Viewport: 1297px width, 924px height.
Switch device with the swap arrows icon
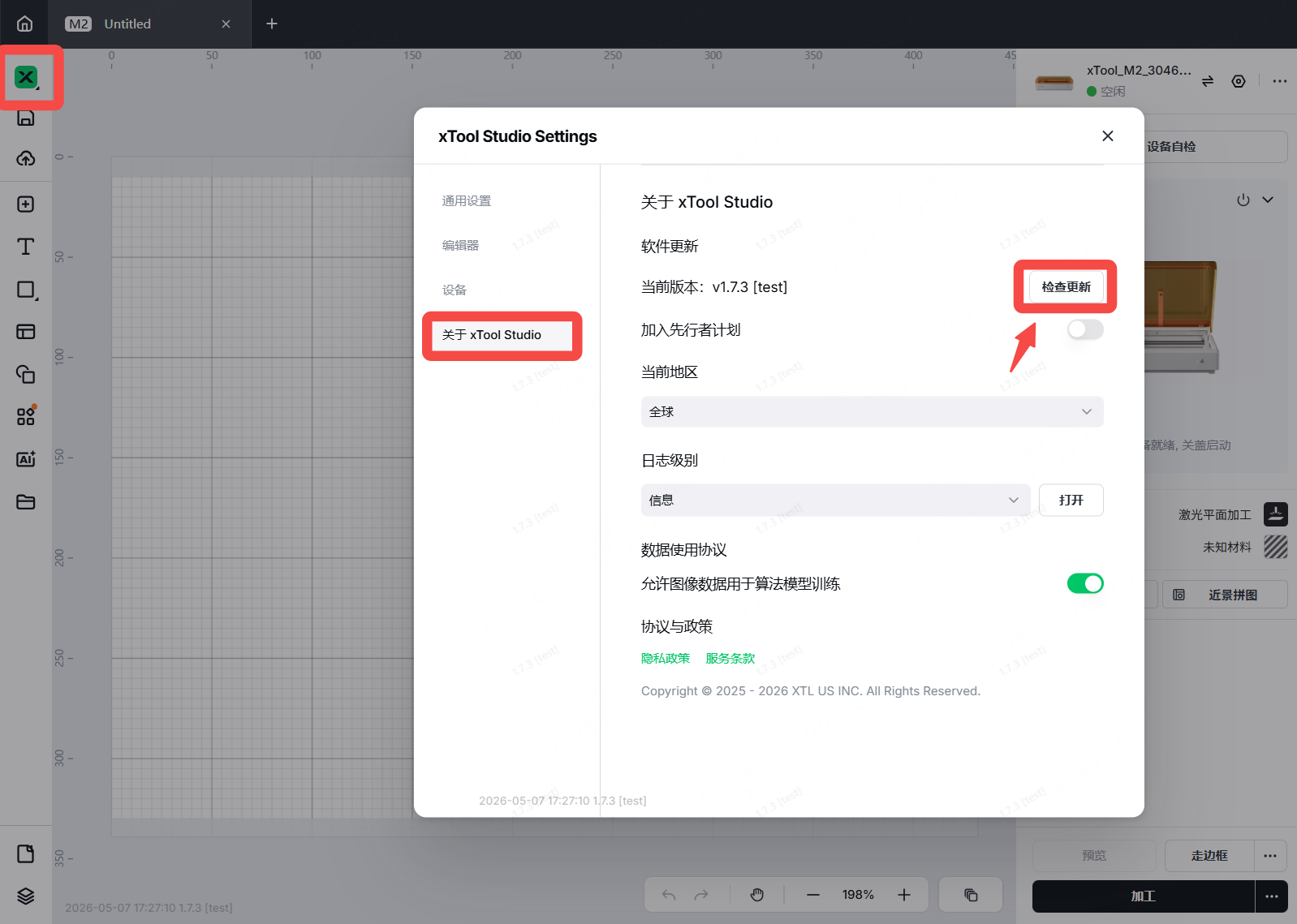(1208, 81)
